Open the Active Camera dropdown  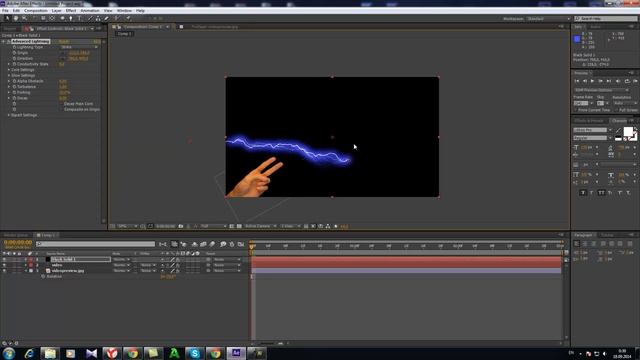tap(260, 226)
